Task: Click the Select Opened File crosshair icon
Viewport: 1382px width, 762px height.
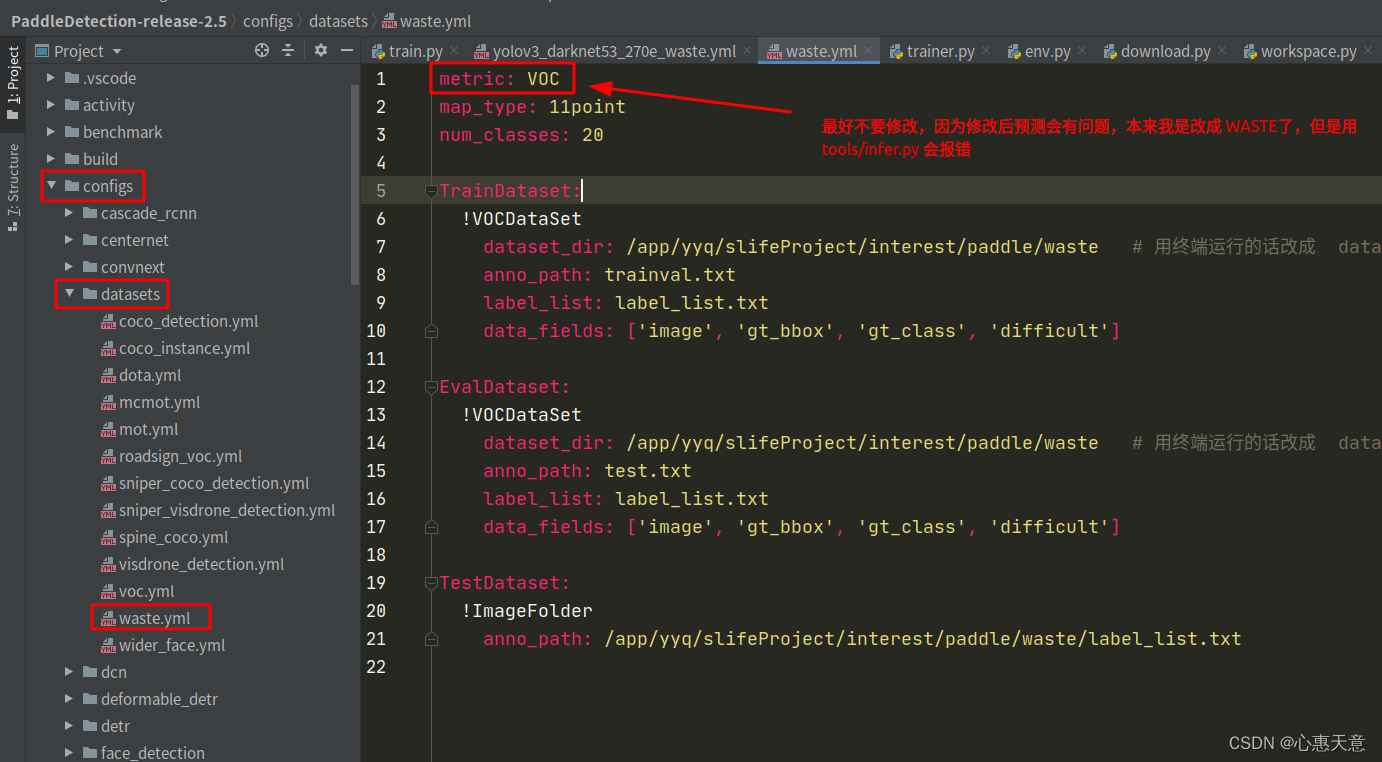Action: [x=261, y=50]
